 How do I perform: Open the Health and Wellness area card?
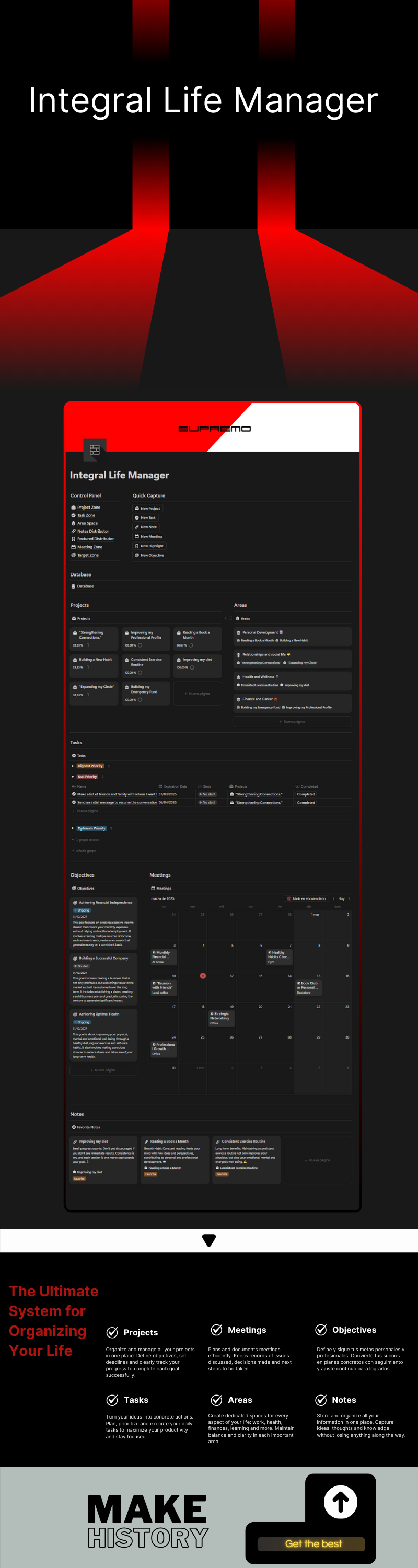293,681
